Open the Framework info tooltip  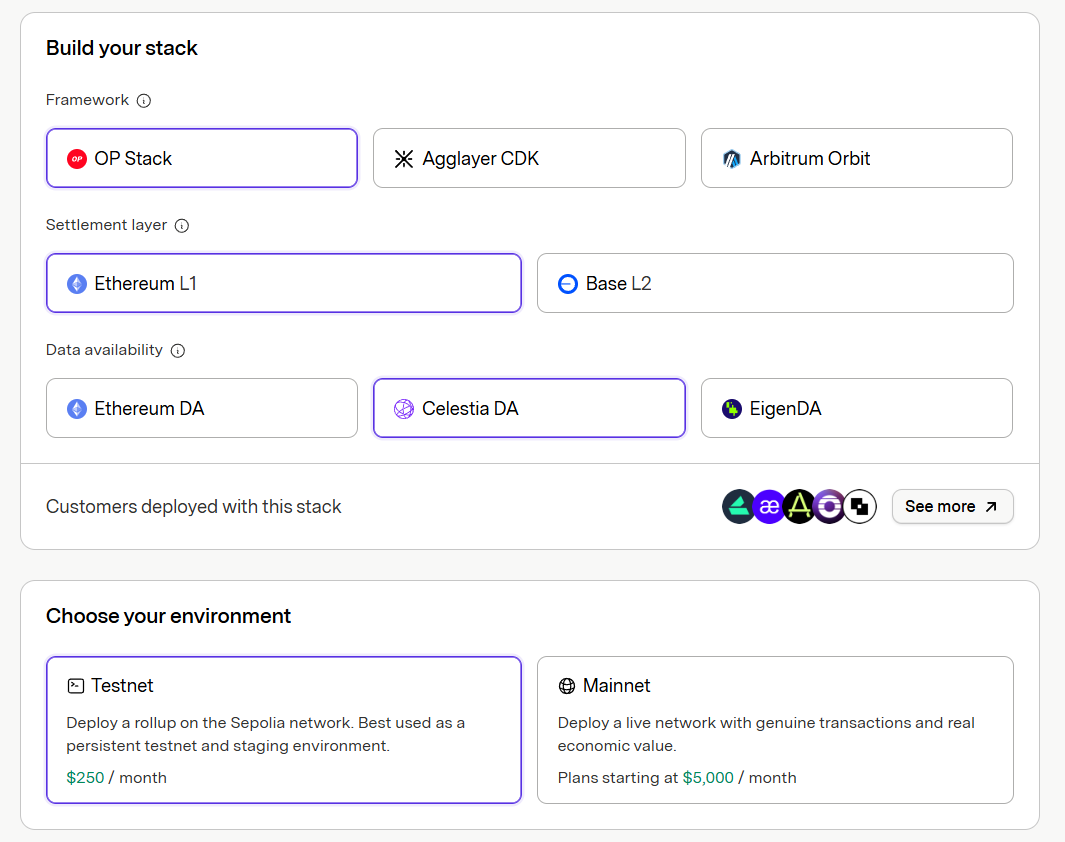[145, 100]
